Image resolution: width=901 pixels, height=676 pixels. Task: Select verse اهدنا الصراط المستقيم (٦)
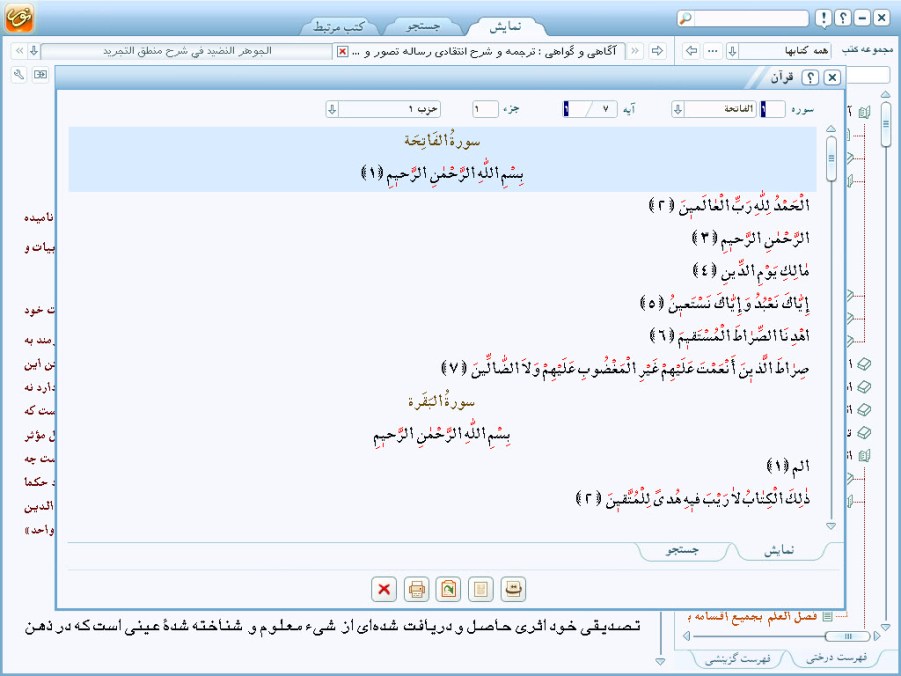coord(729,335)
